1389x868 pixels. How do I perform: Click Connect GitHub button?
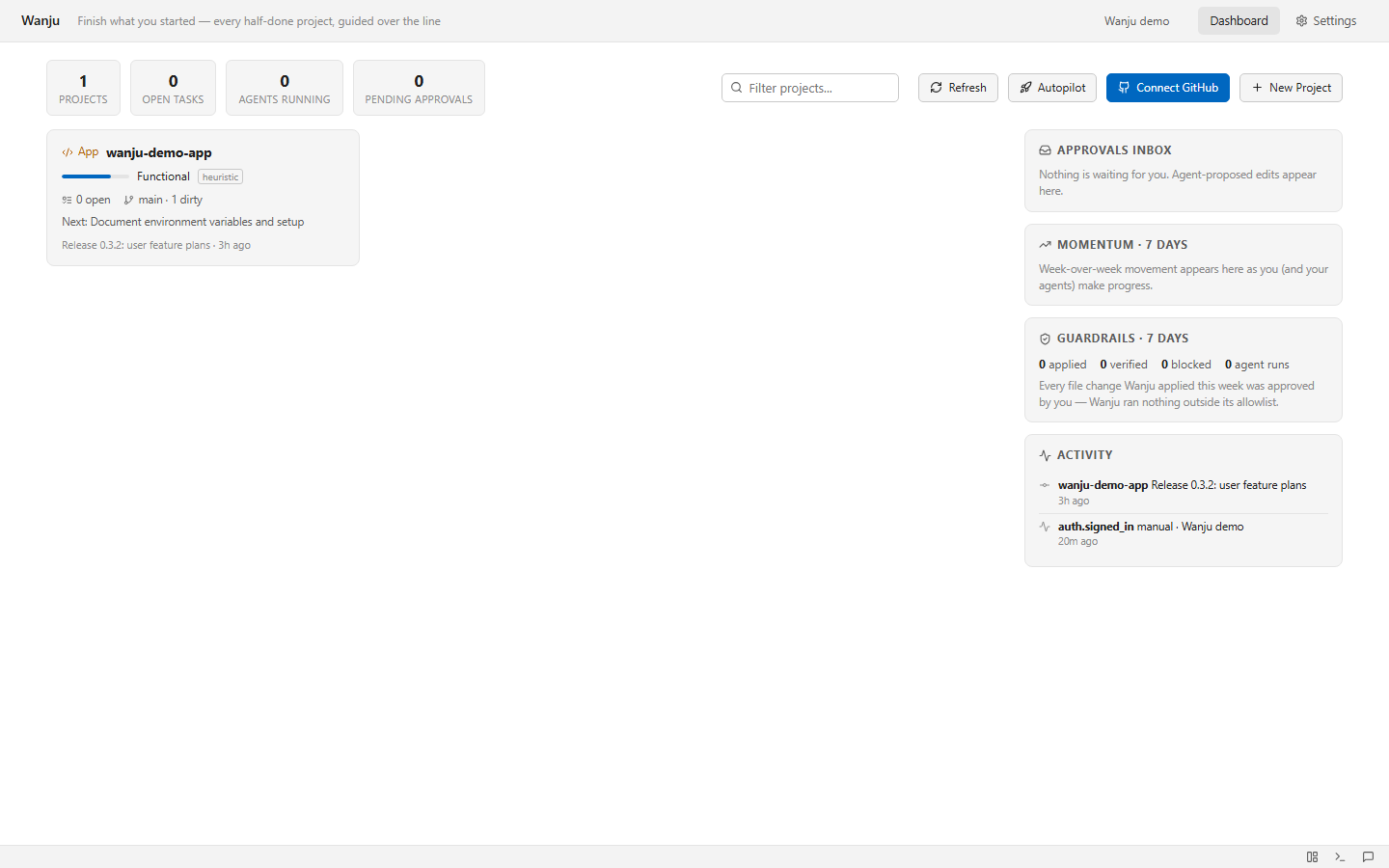(x=1168, y=88)
